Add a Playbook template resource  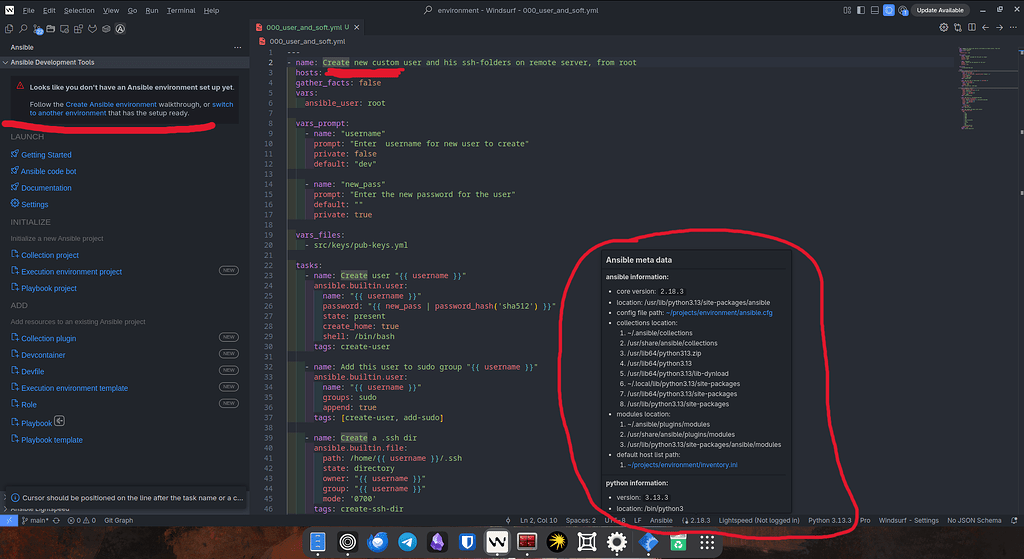click(52, 440)
